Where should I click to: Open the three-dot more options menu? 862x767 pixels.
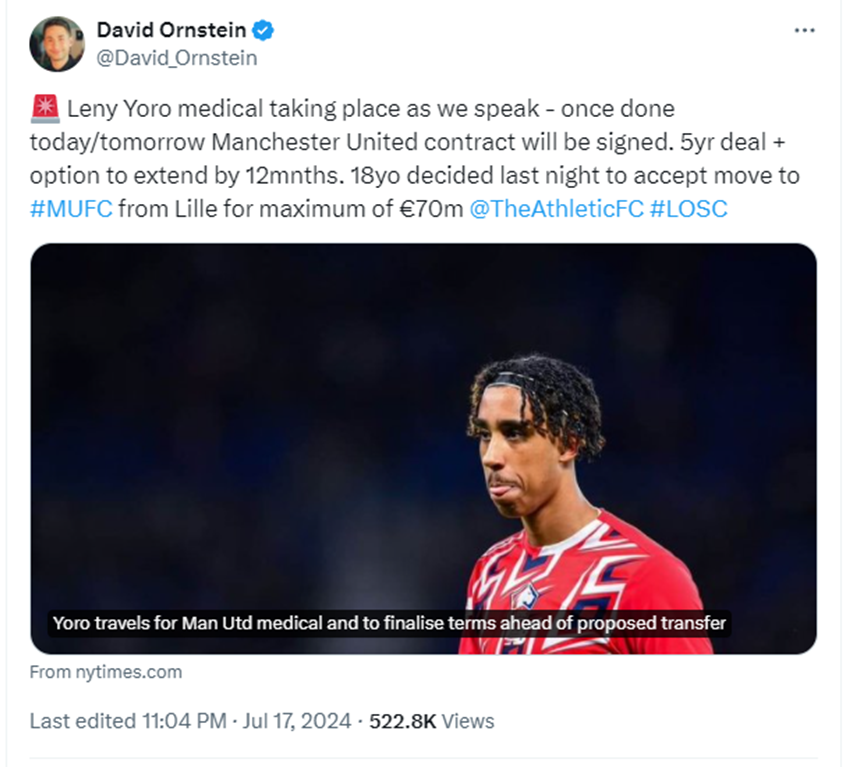[x=804, y=30]
